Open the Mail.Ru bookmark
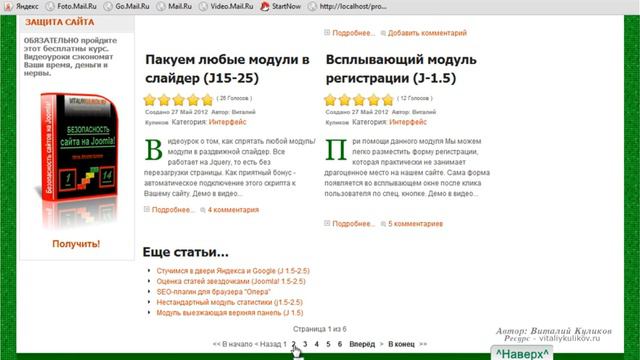The height and width of the screenshot is (360, 640). [175, 6]
